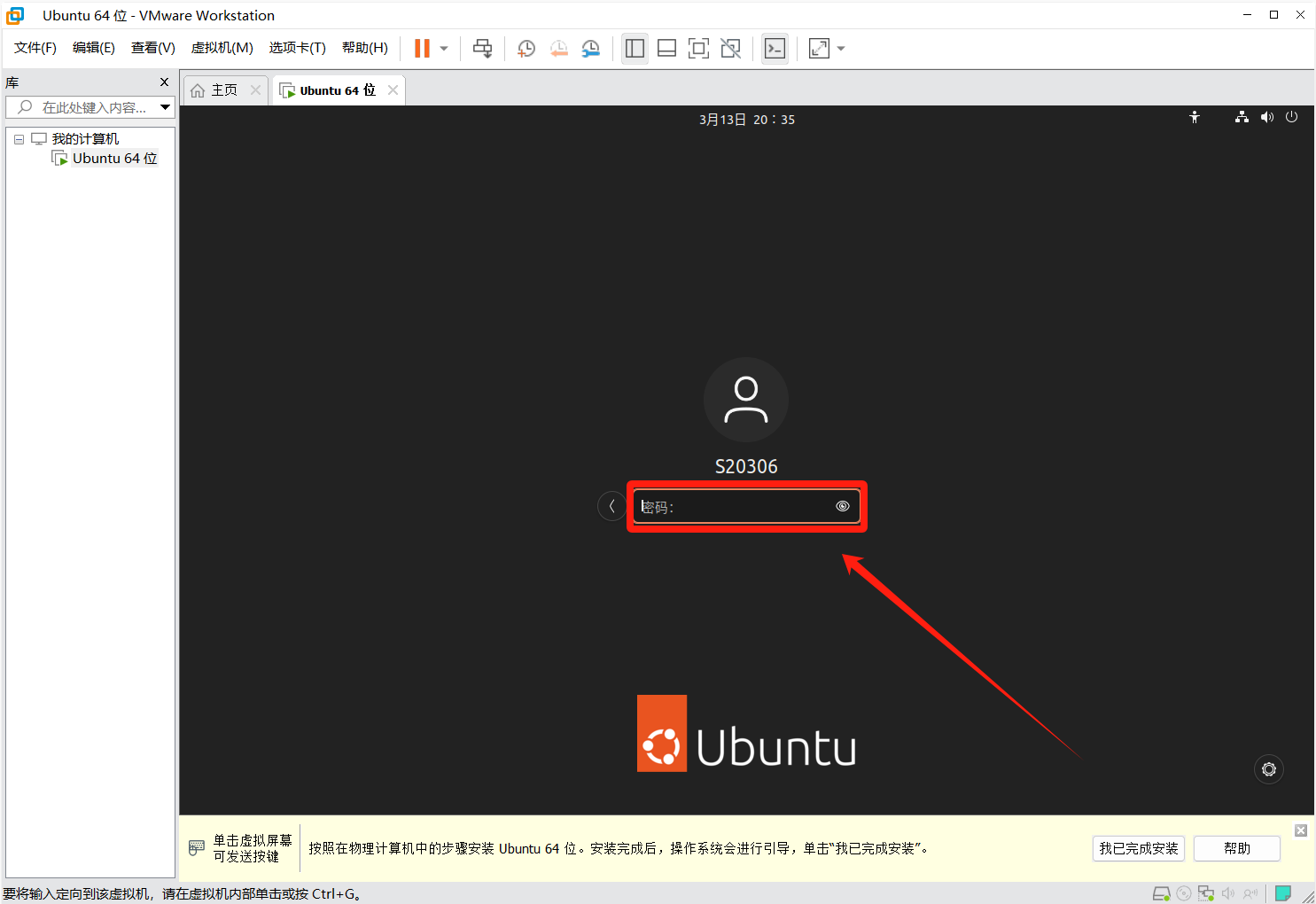Click the 帮助 button in the install bar
This screenshot has height=904, width=1316.
1236,848
